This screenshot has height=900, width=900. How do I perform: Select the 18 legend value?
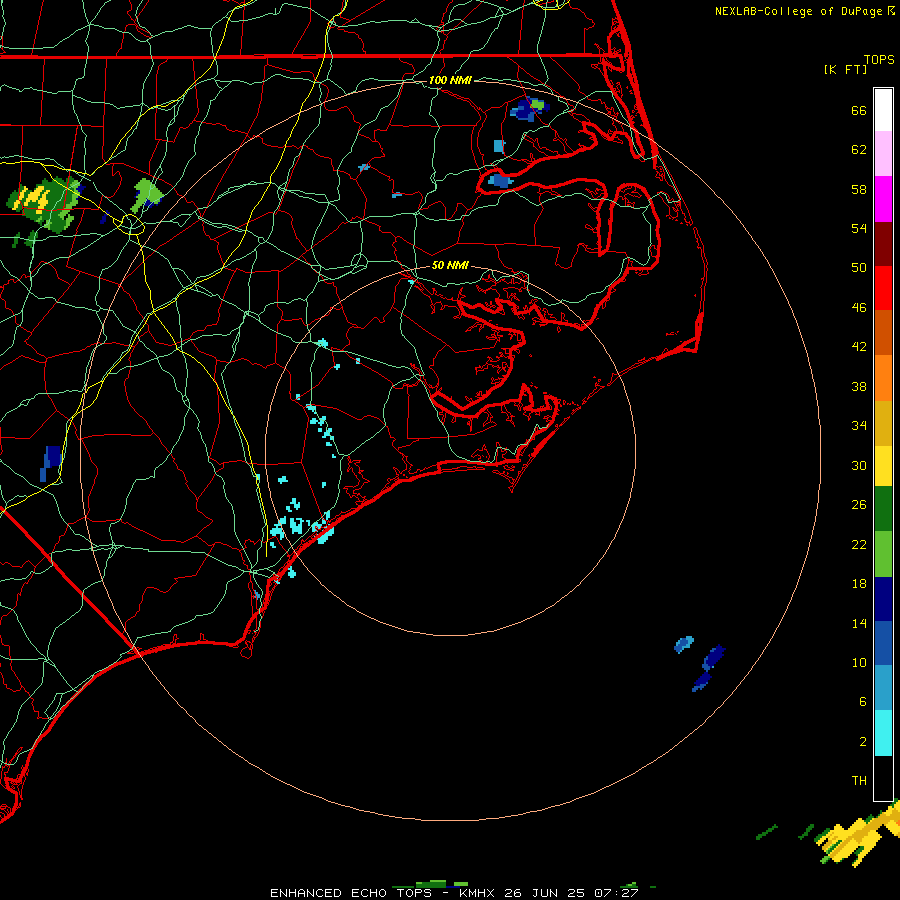(859, 584)
